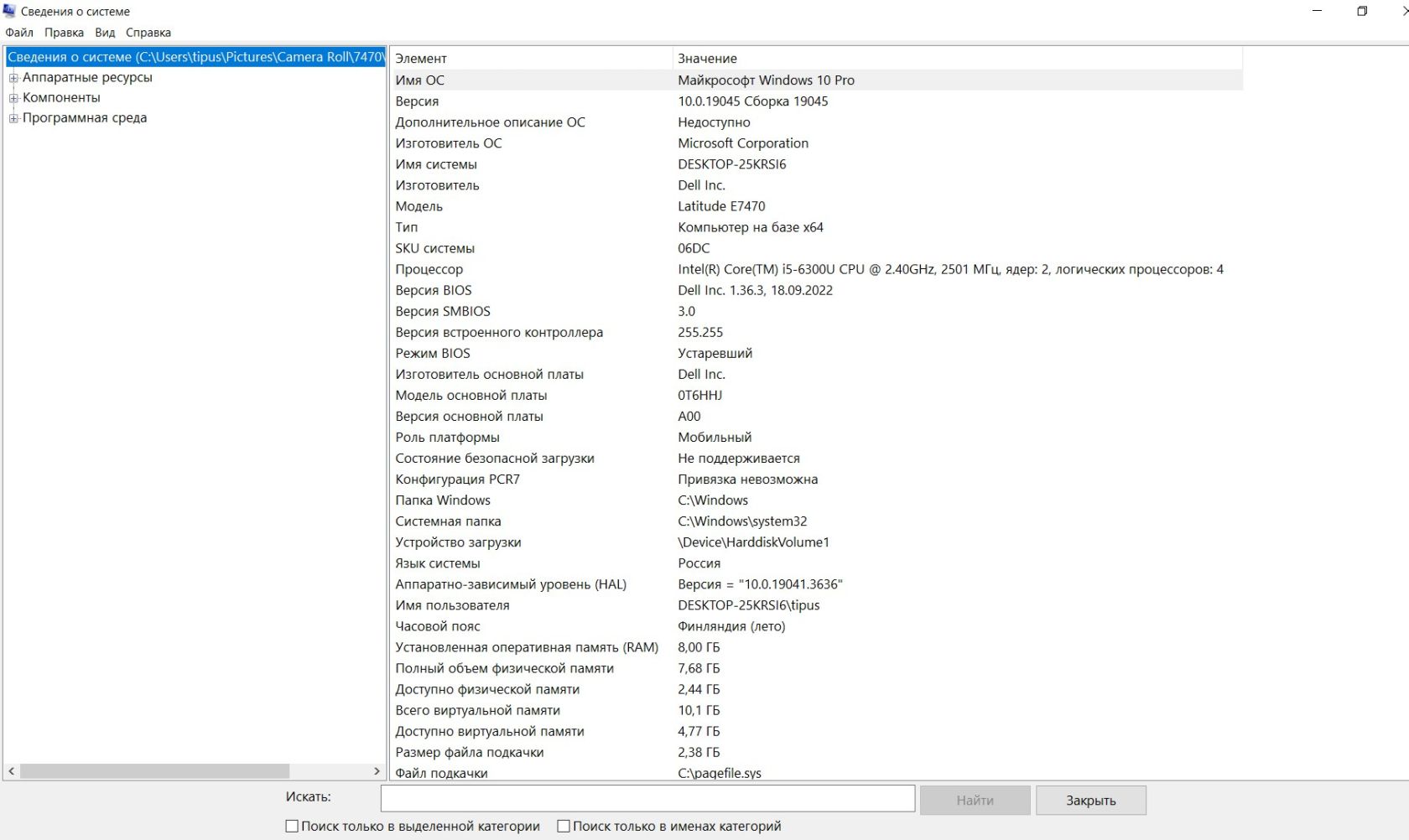Image resolution: width=1409 pixels, height=840 pixels.
Task: Select the value 10.0.19045 Сборка 19045
Action: coord(752,101)
